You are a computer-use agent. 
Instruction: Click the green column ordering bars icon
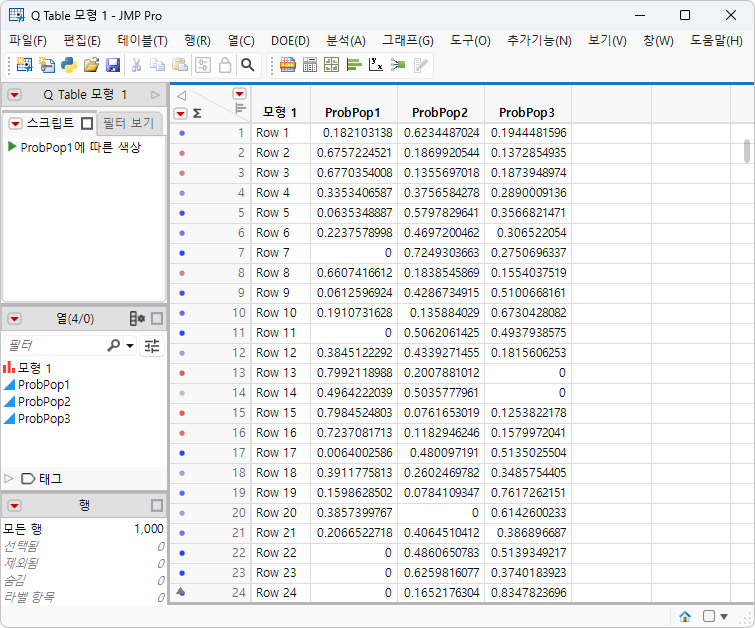click(x=240, y=107)
